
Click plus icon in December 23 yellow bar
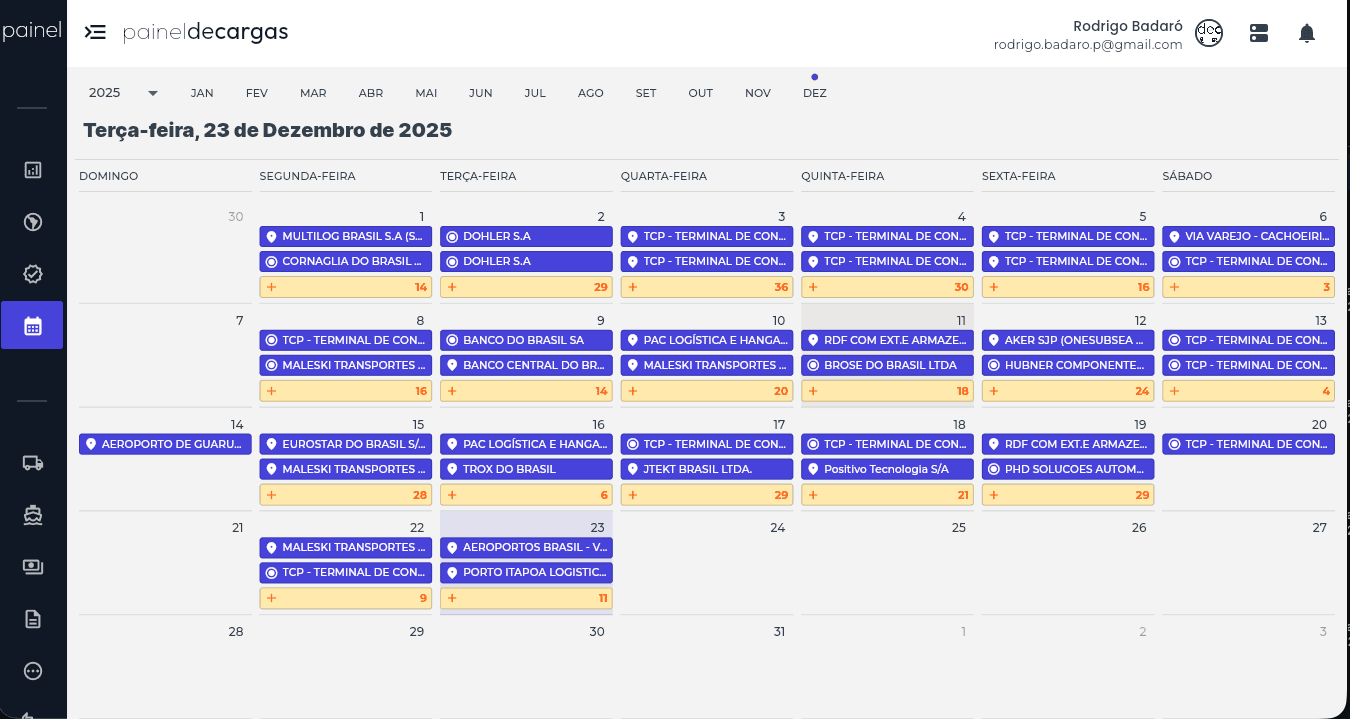pos(452,598)
